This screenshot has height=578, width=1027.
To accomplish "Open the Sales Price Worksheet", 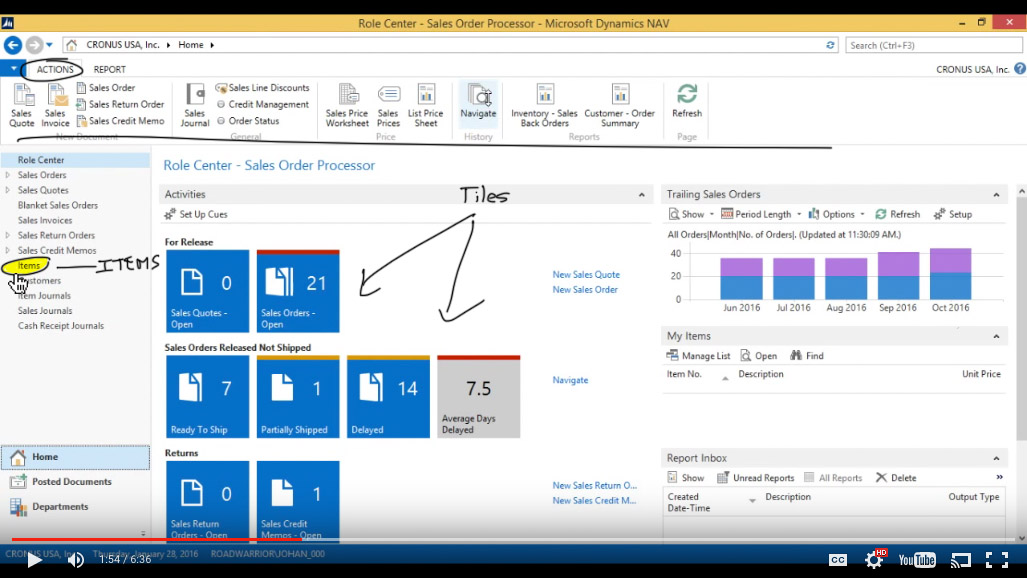I will point(347,105).
